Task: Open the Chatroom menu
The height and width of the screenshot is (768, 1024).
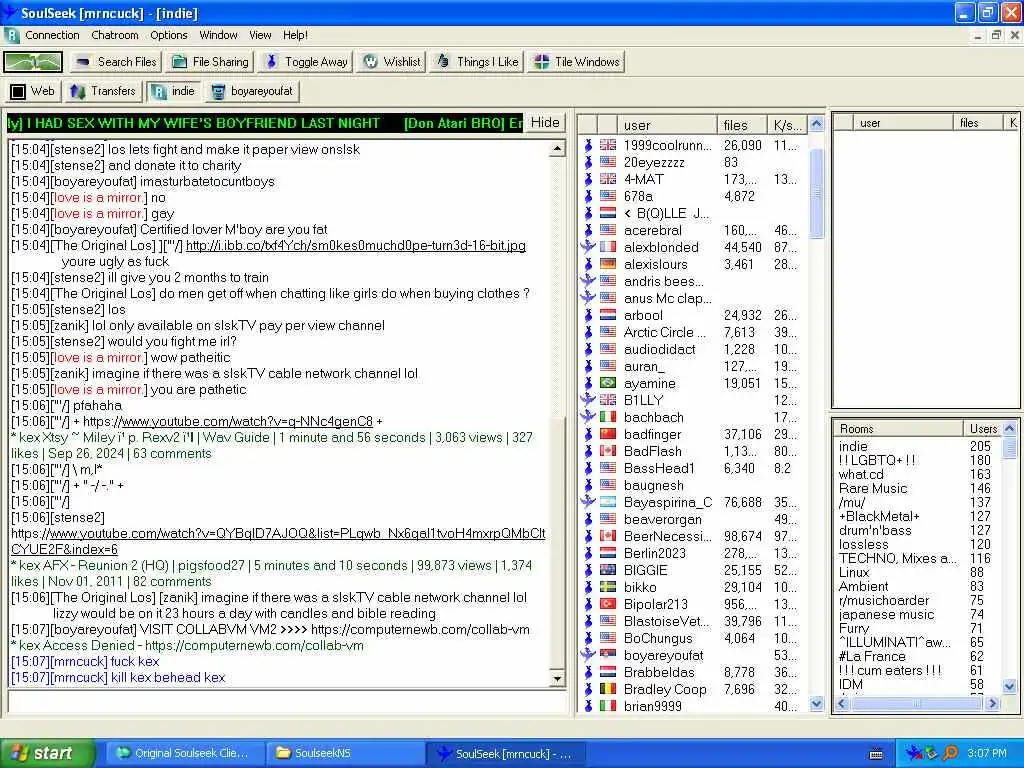Action: [x=114, y=35]
